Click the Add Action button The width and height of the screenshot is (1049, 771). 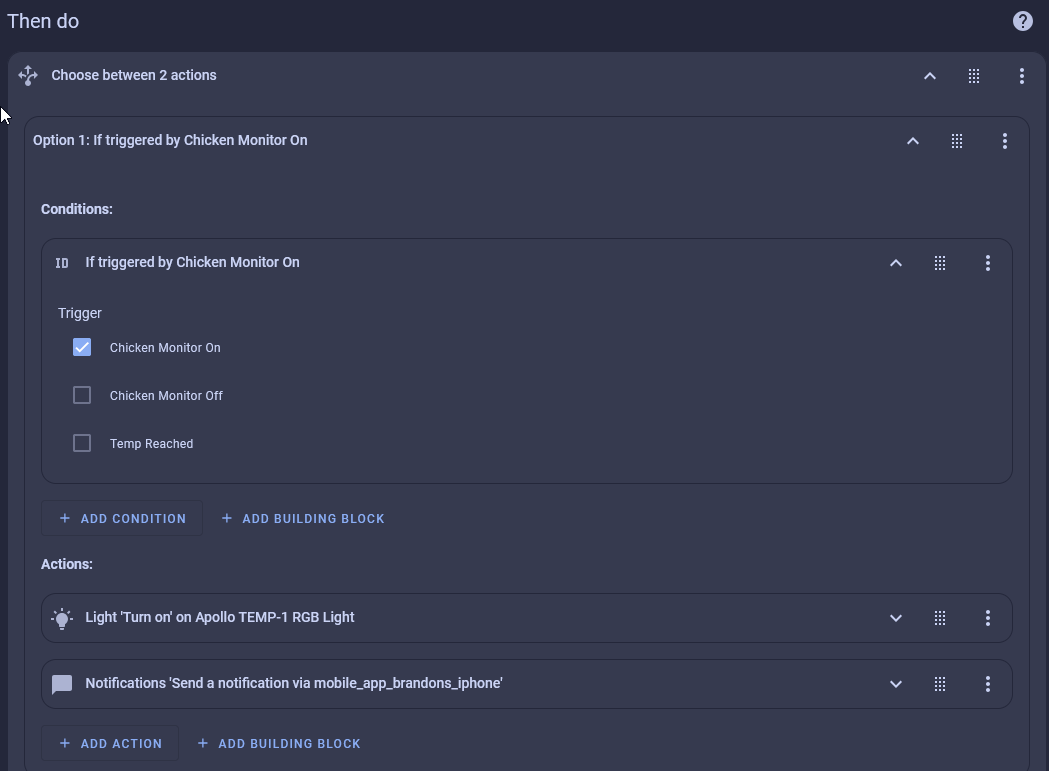[x=110, y=743]
